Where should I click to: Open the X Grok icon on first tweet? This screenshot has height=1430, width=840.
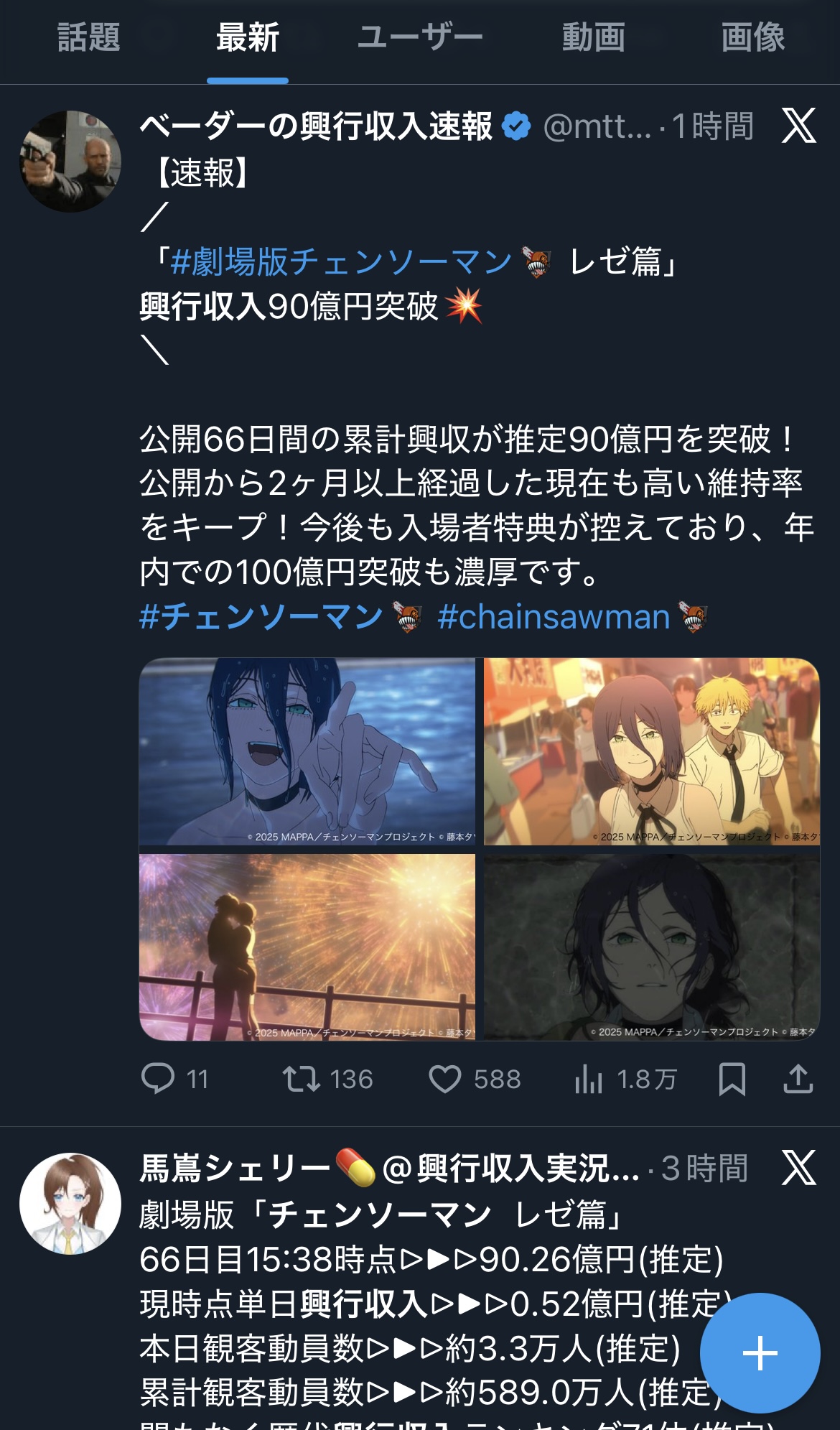click(799, 126)
